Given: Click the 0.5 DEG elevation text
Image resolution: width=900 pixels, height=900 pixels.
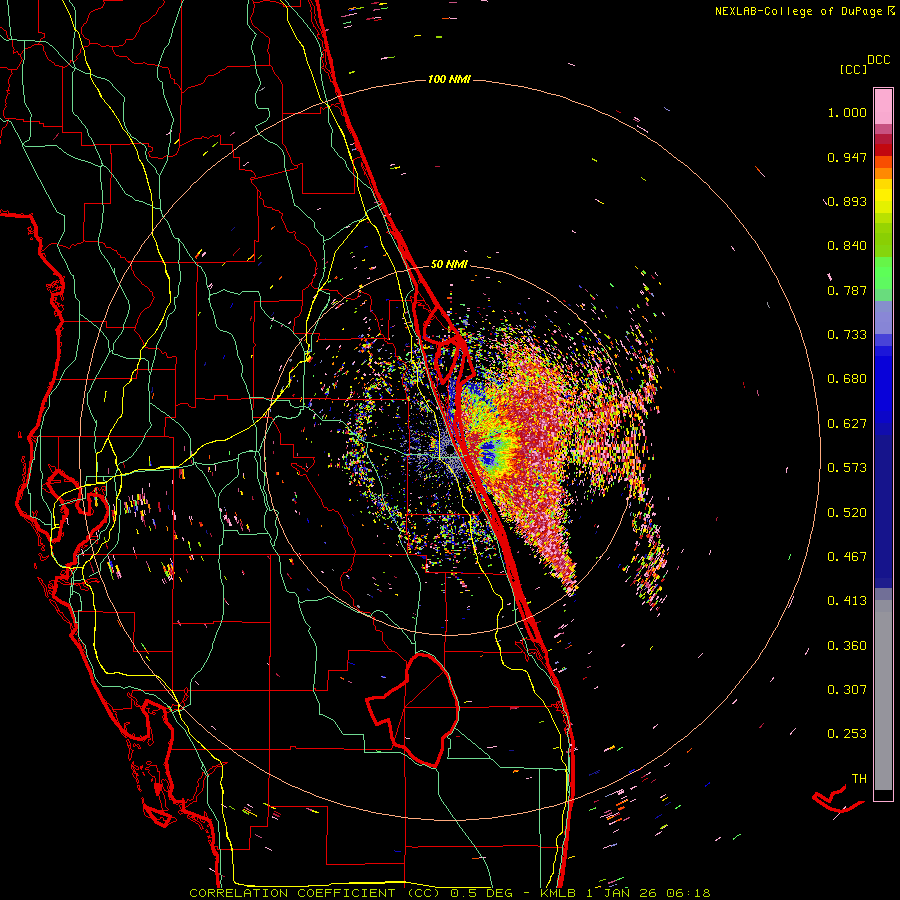Looking at the screenshot, I should [482, 893].
